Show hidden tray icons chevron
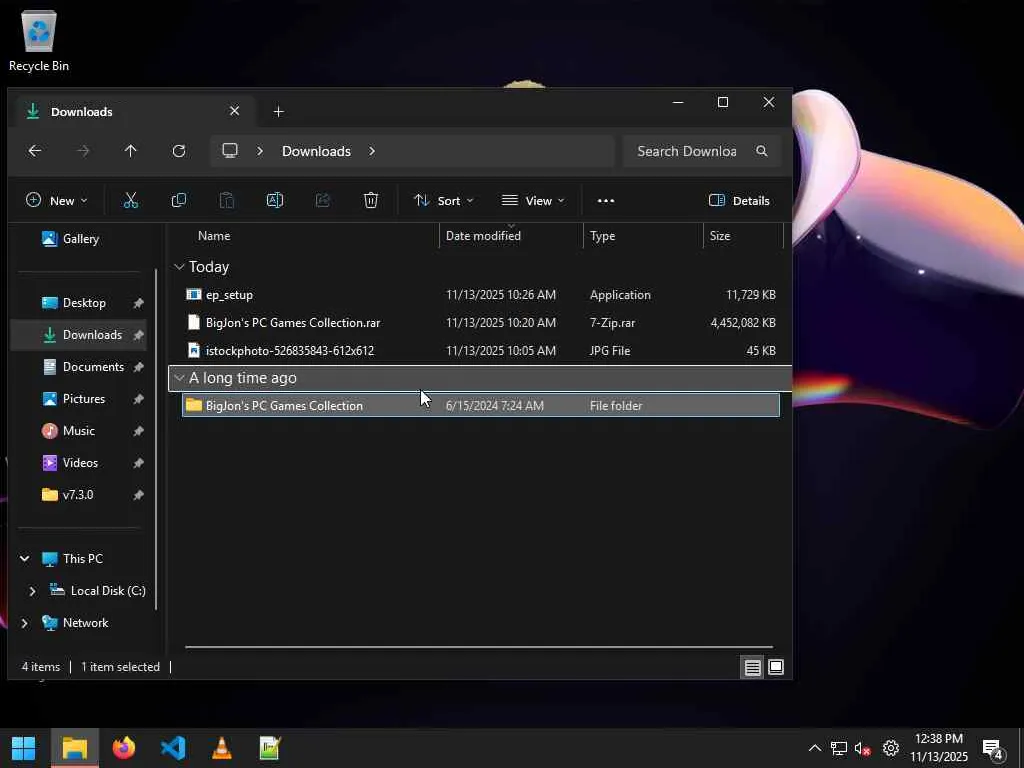The height and width of the screenshot is (768, 1024). point(814,748)
